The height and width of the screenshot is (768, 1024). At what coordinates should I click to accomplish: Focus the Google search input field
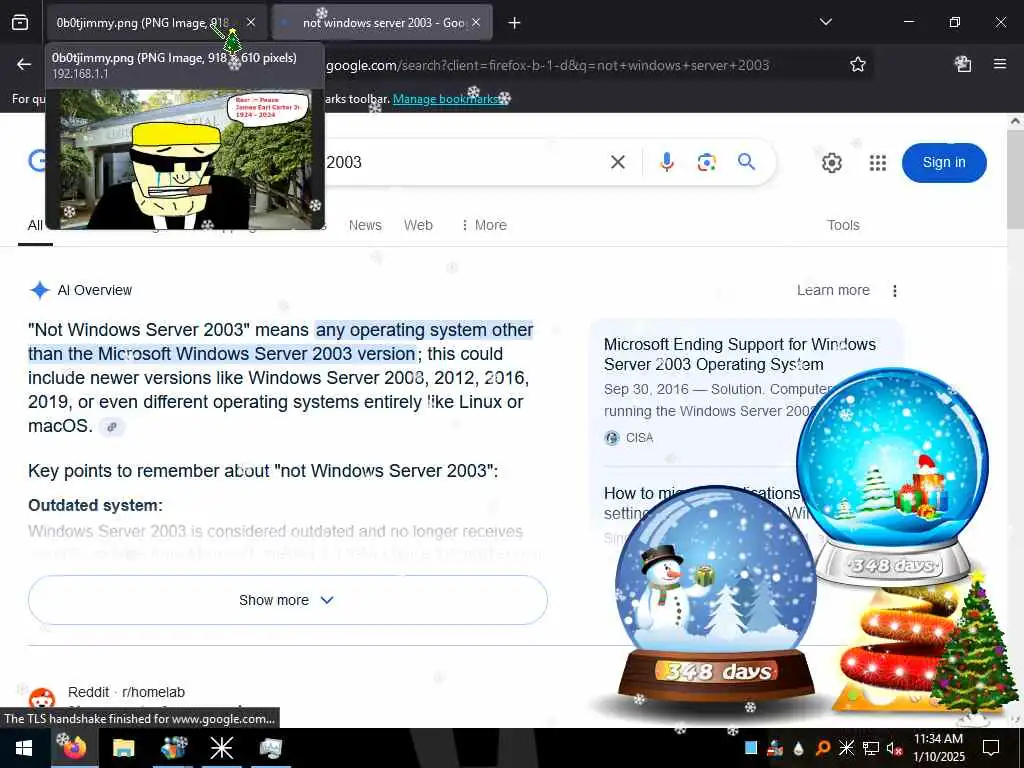(x=464, y=162)
